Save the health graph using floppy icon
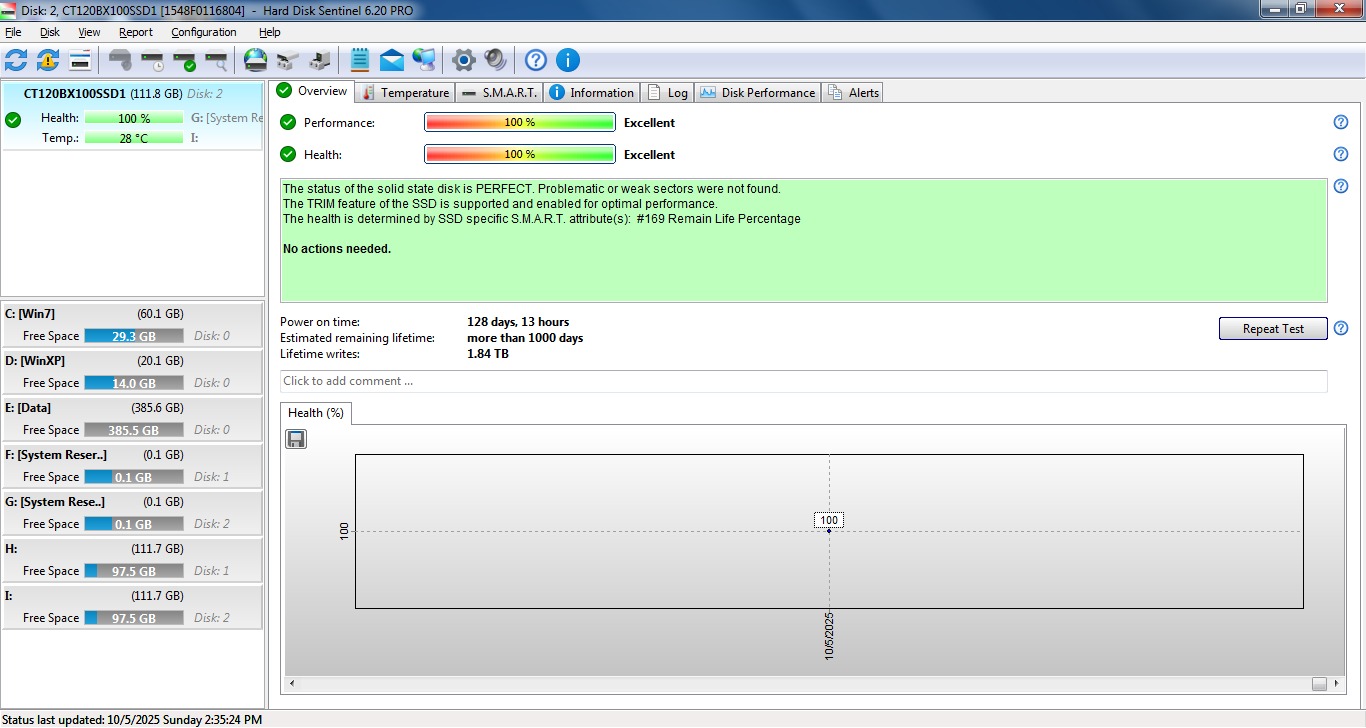The width and height of the screenshot is (1366, 728). [296, 439]
